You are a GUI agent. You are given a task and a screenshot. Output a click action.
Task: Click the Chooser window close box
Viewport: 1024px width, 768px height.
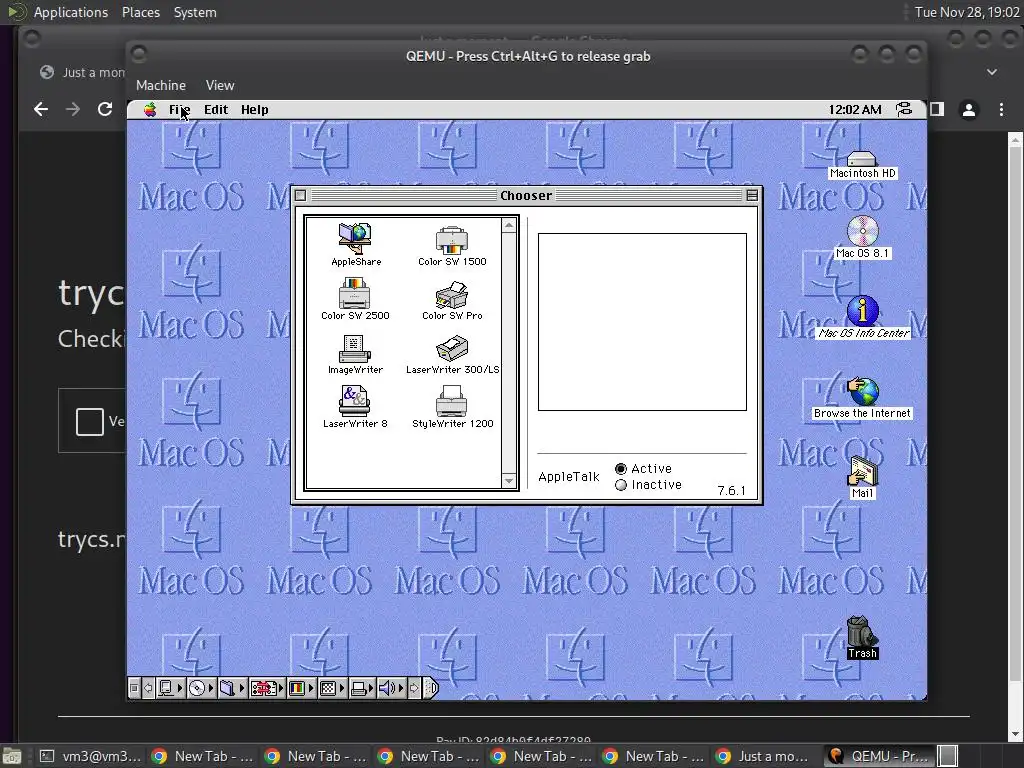click(300, 195)
